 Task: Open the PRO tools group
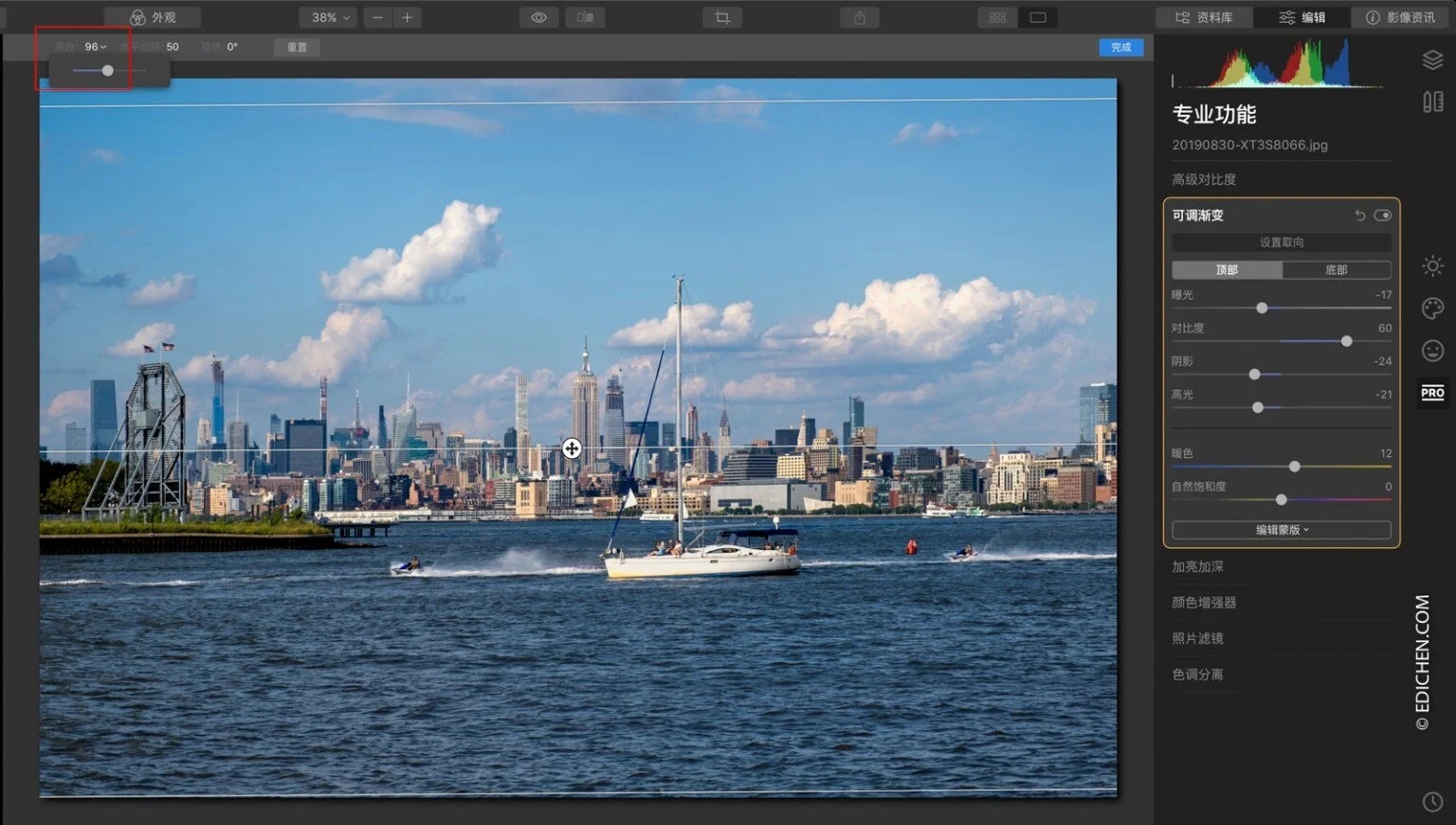[1432, 393]
